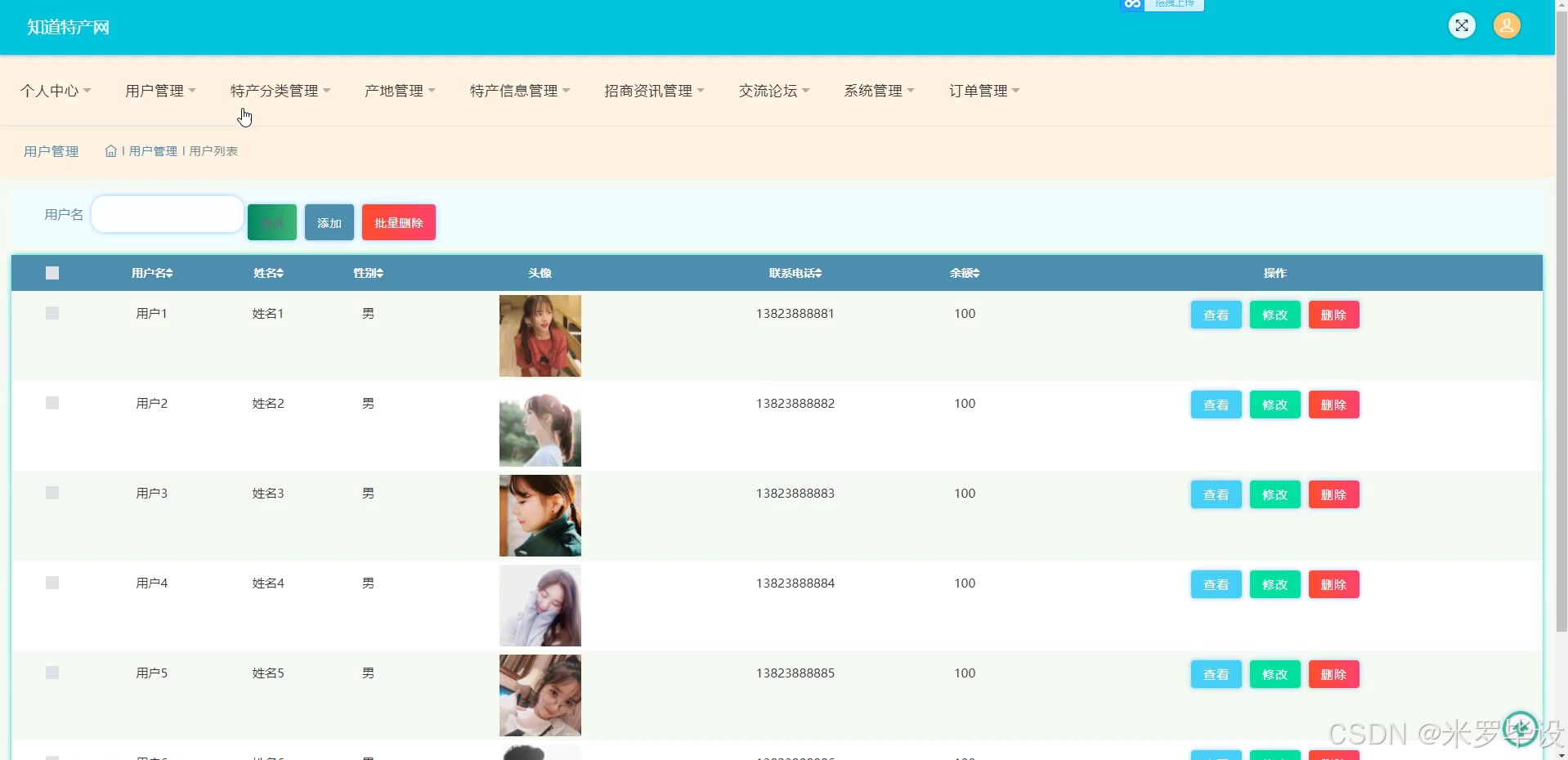This screenshot has width=1568, height=760.
Task: Click 修改 for 用户5
Action: point(1275,674)
